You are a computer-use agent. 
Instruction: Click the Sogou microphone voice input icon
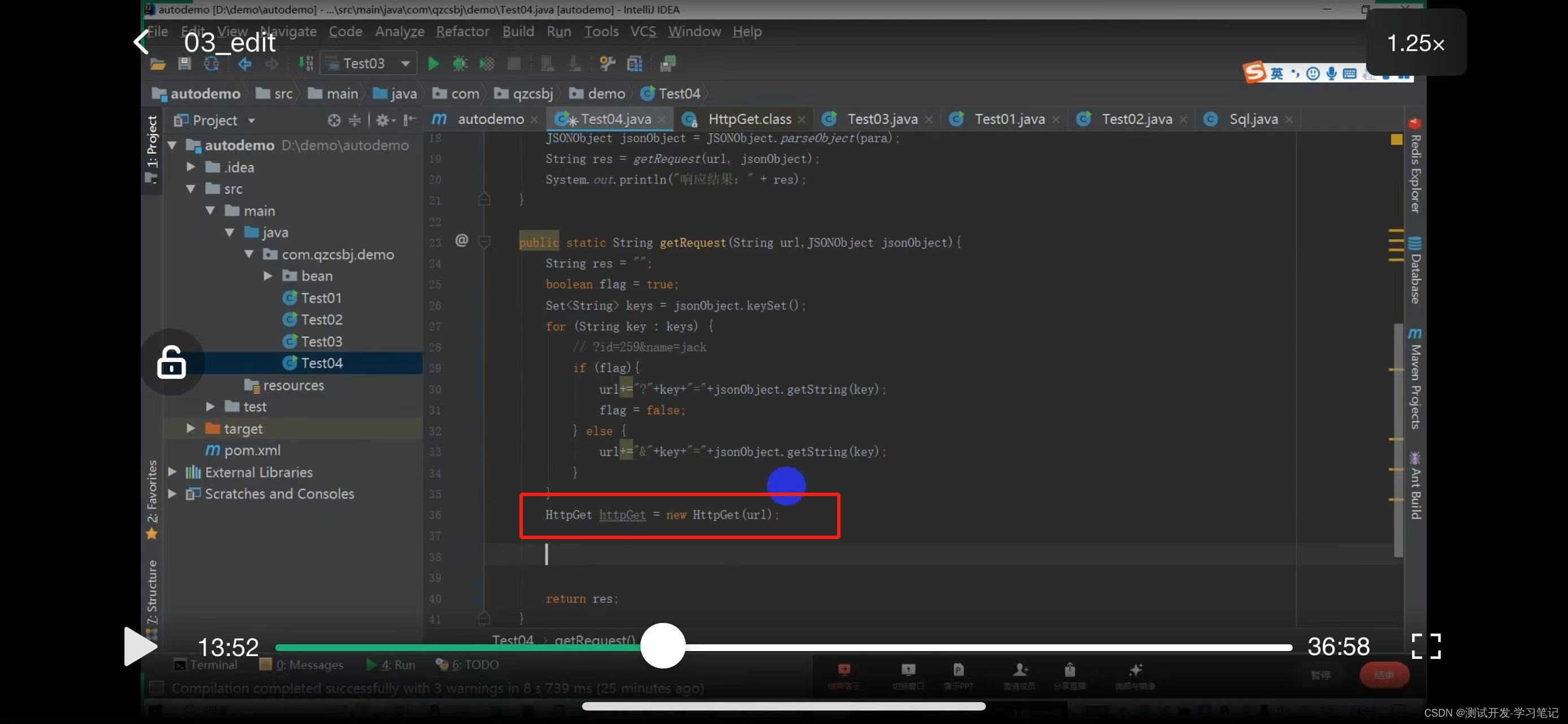[1332, 74]
